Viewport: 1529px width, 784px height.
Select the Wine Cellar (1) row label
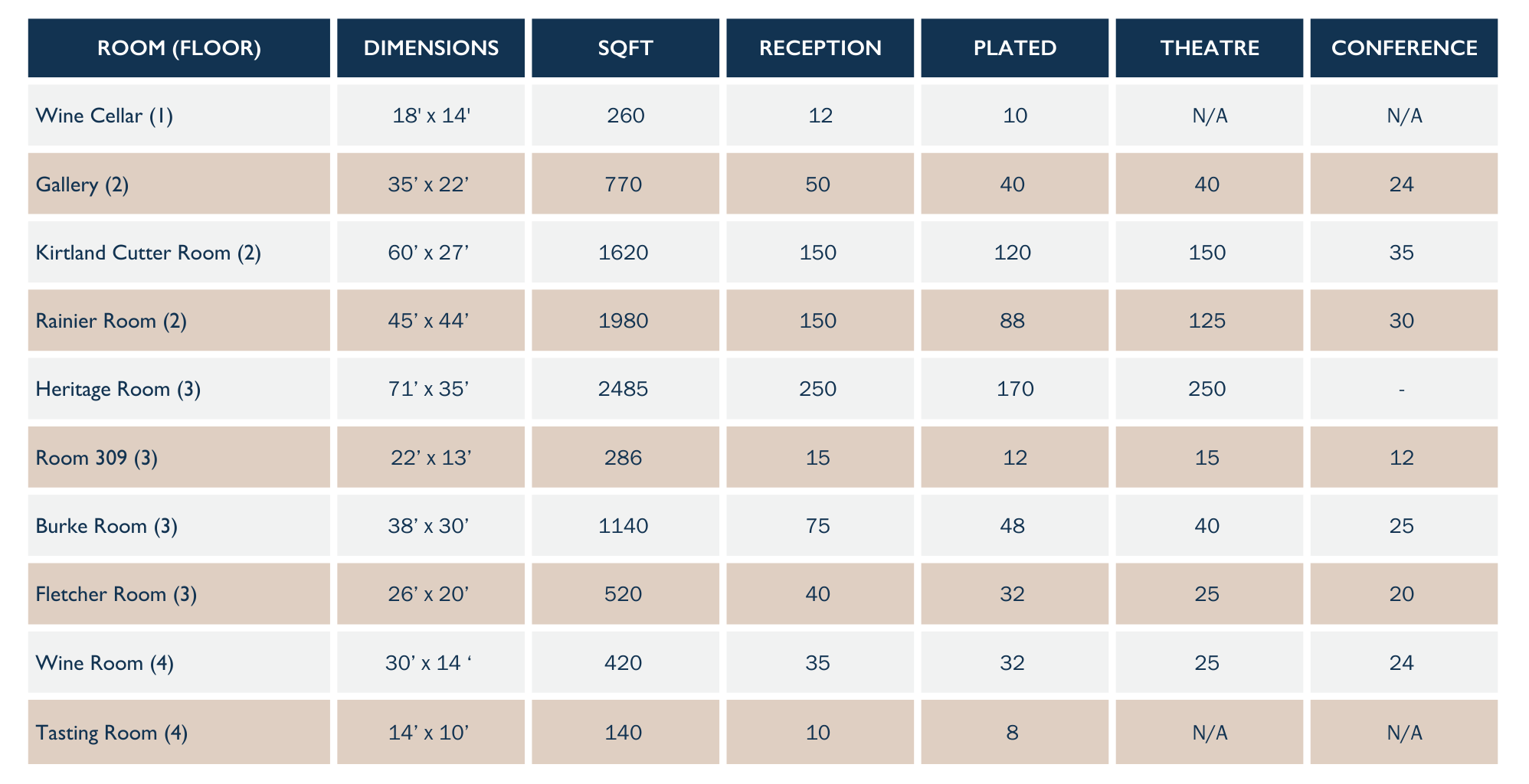tap(104, 116)
